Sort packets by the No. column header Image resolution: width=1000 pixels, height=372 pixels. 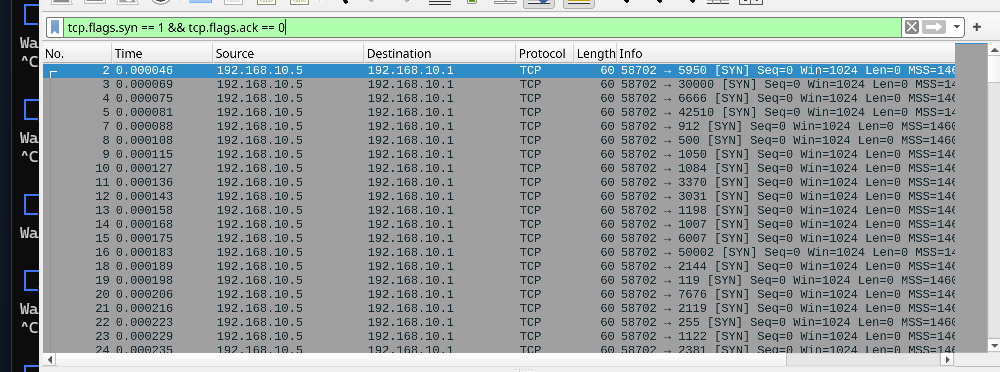[77, 54]
